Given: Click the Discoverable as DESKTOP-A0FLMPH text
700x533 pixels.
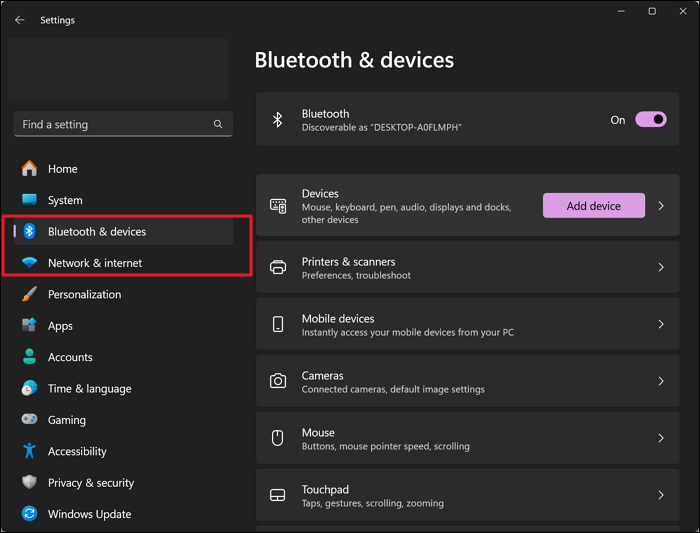Looking at the screenshot, I should pos(382,128).
